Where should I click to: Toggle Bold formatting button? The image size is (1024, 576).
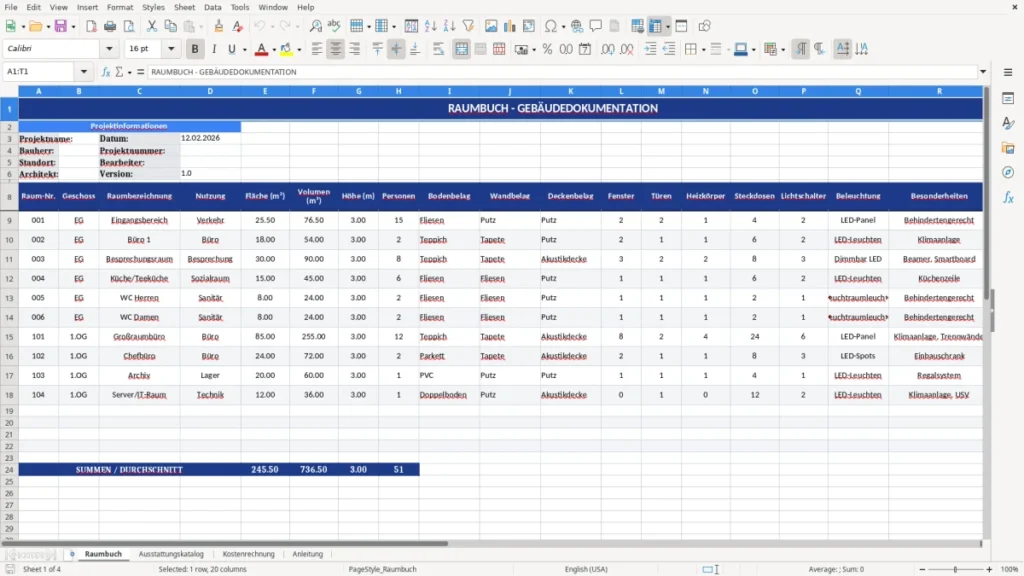(195, 49)
